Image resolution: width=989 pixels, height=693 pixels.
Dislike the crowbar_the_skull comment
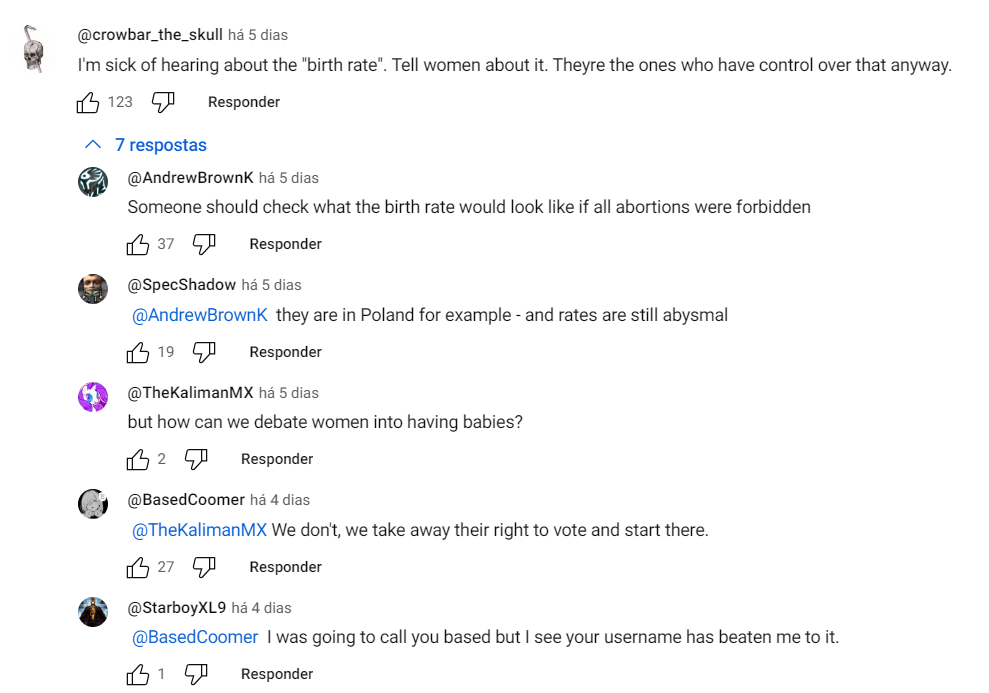tap(163, 102)
